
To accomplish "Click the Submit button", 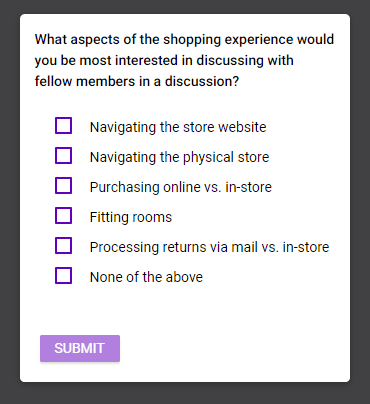I will point(80,348).
